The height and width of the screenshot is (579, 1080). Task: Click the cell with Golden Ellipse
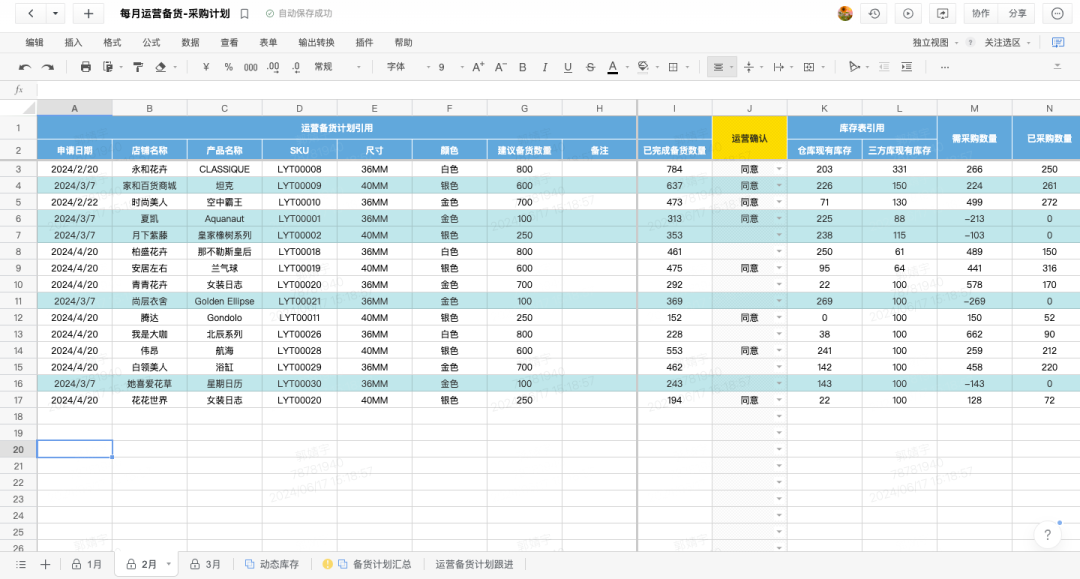pos(225,301)
